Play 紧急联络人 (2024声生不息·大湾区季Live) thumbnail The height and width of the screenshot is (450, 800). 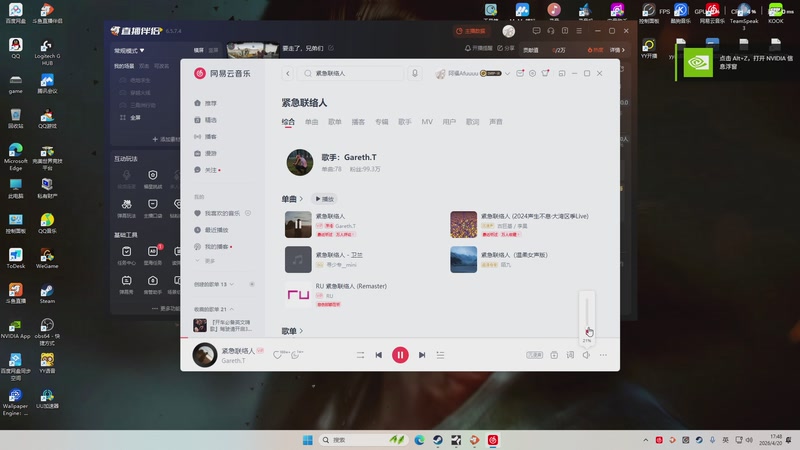point(463,224)
